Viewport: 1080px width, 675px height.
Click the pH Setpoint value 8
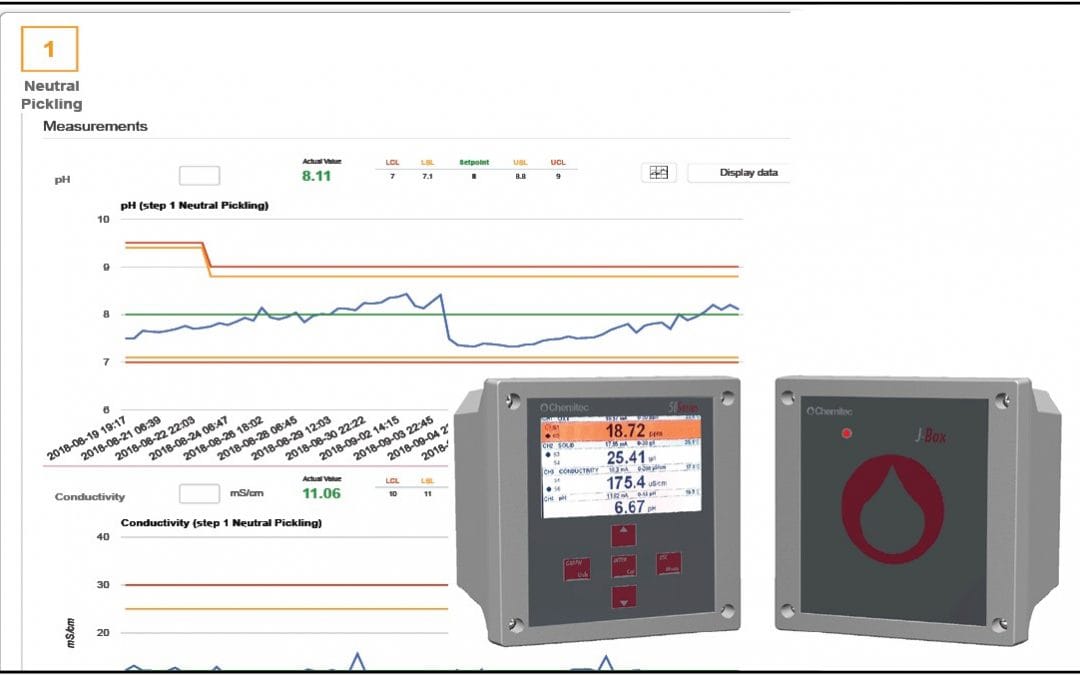point(474,176)
